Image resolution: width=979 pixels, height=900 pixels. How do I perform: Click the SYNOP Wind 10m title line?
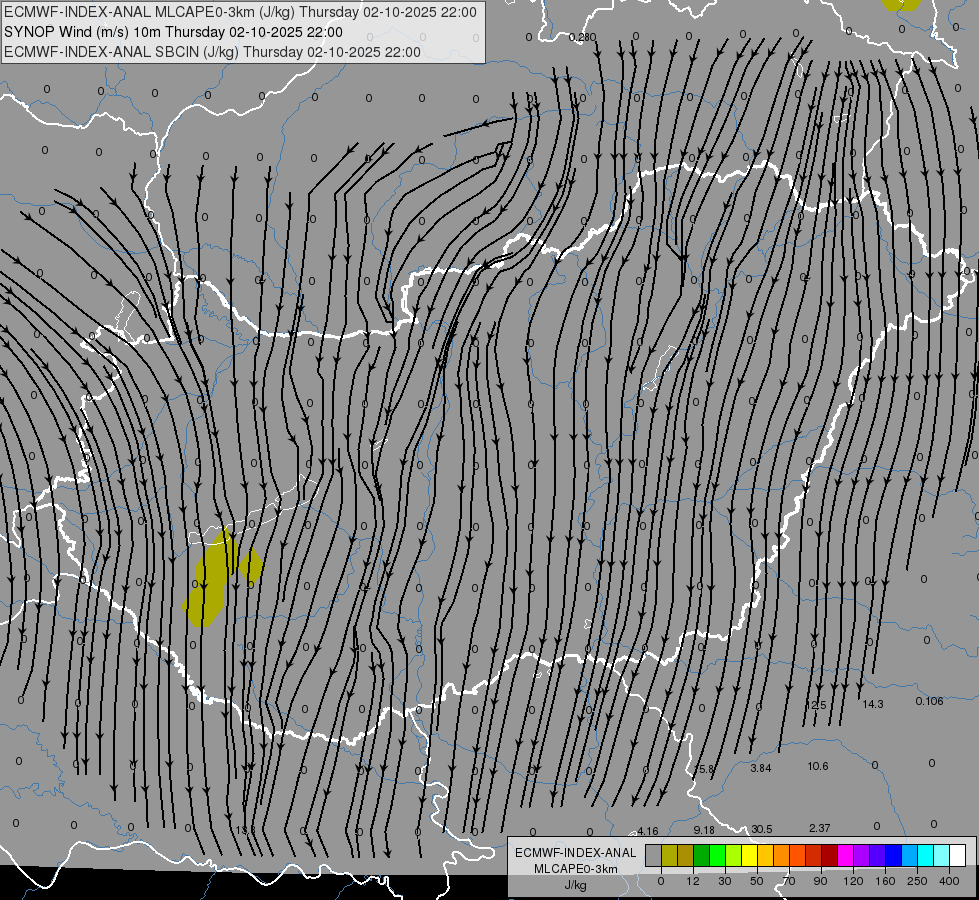click(x=173, y=32)
